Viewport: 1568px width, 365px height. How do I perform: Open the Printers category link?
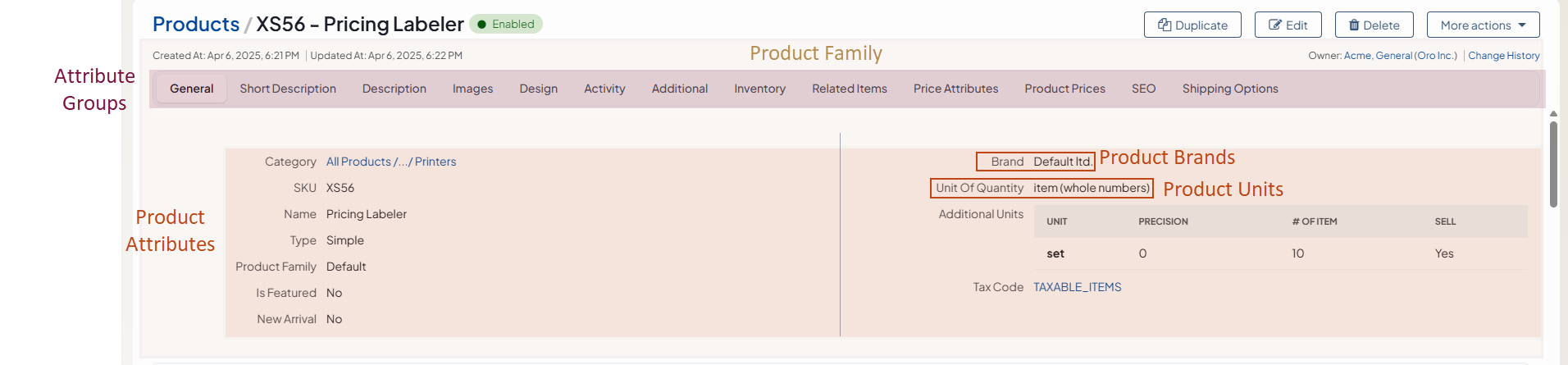435,162
